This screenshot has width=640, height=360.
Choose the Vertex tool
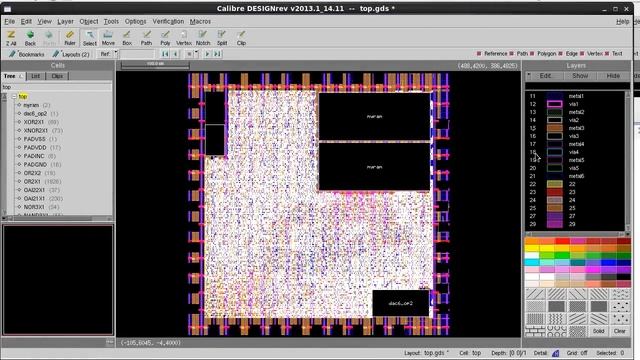184,38
